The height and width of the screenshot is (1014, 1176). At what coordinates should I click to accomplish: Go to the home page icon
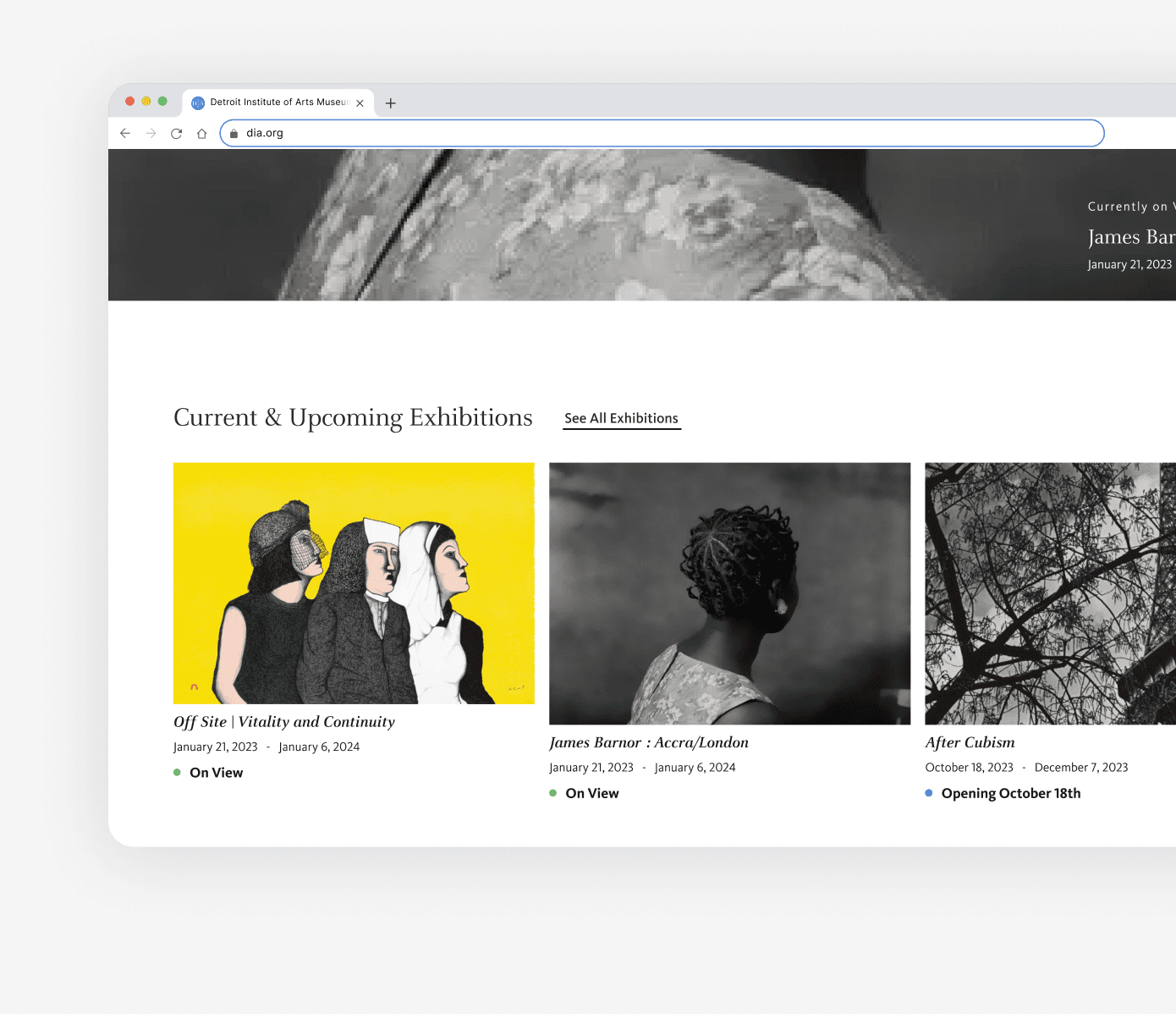[x=201, y=133]
